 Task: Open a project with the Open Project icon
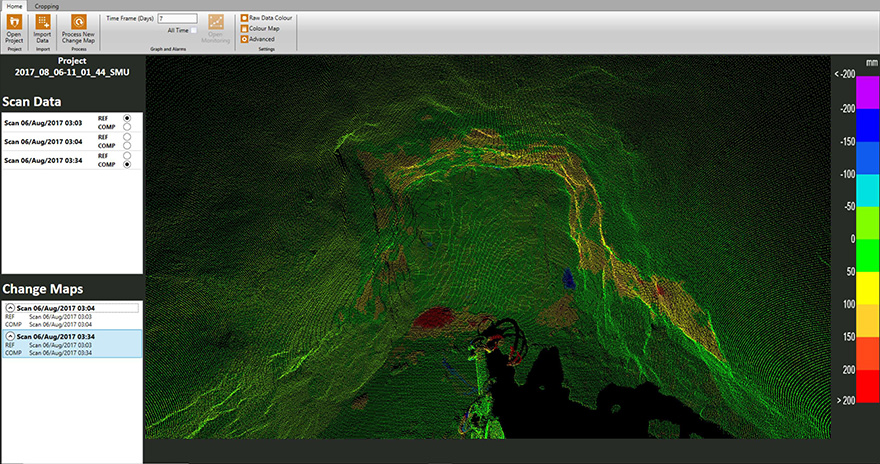[14, 22]
